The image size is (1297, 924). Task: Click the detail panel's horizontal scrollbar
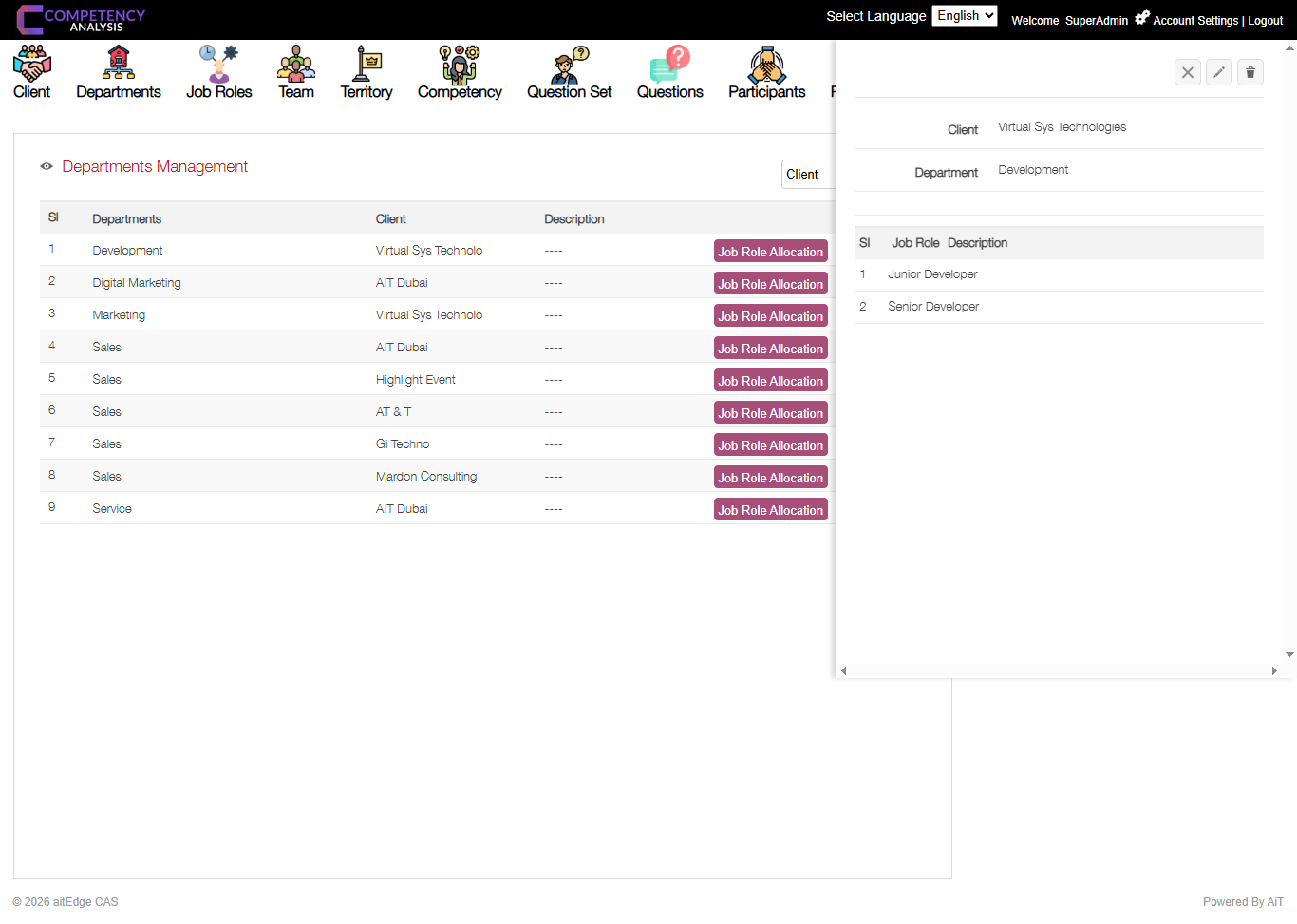[1059, 670]
